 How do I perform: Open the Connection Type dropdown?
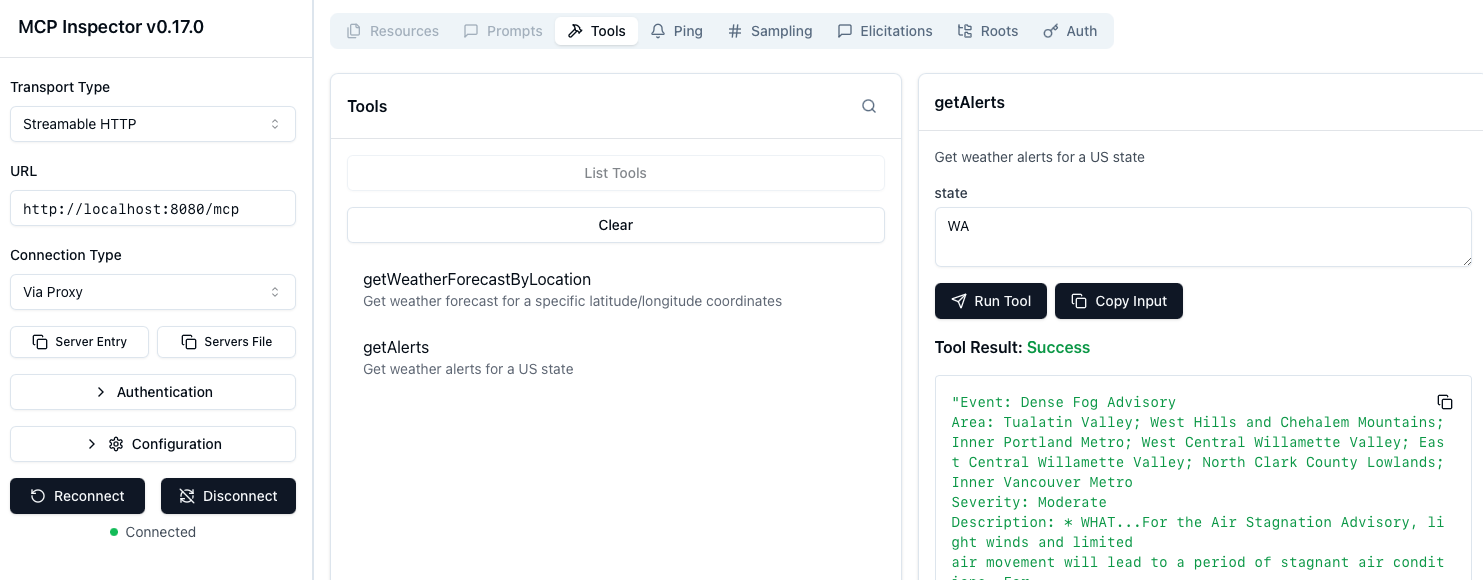(x=153, y=292)
